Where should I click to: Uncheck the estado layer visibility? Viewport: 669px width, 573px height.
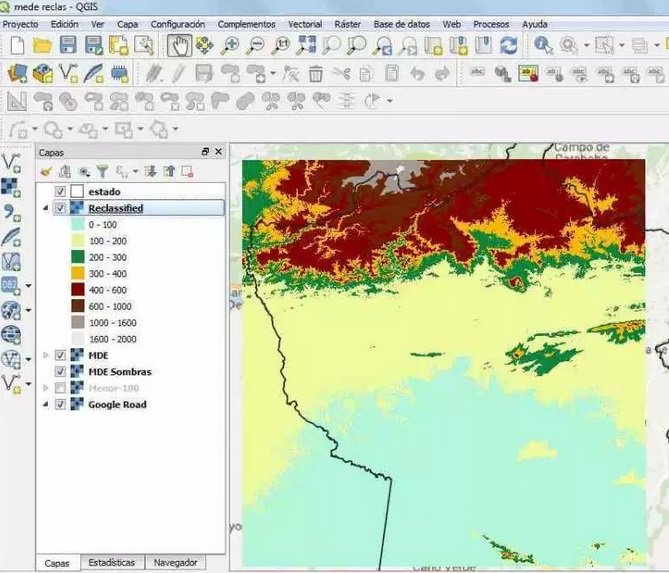tap(61, 191)
